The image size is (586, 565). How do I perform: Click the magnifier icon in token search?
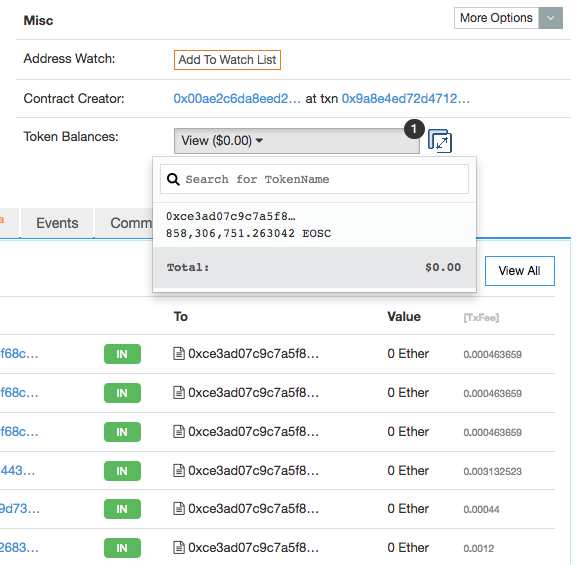(173, 179)
